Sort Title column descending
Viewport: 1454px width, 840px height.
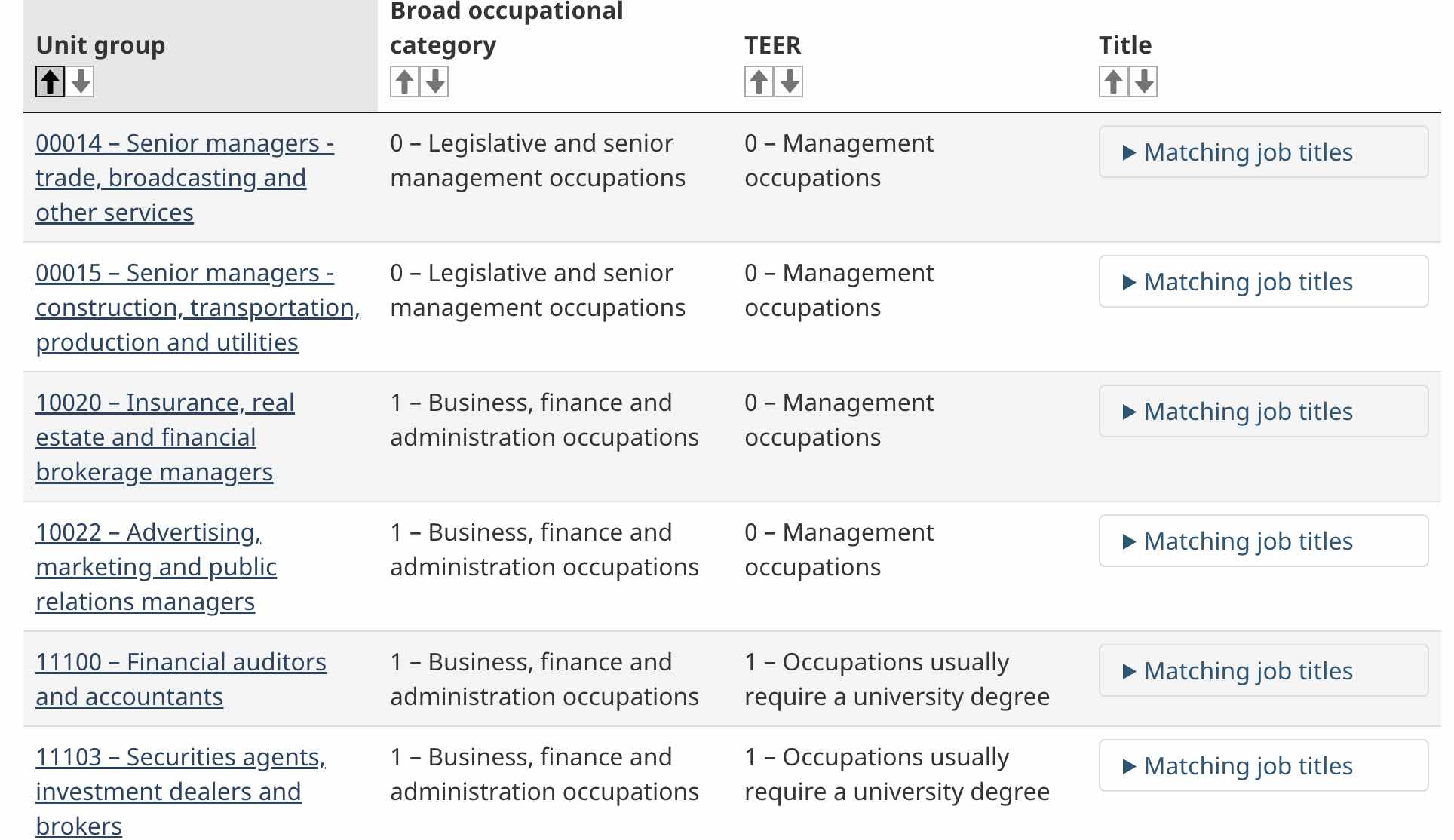pos(1144,81)
